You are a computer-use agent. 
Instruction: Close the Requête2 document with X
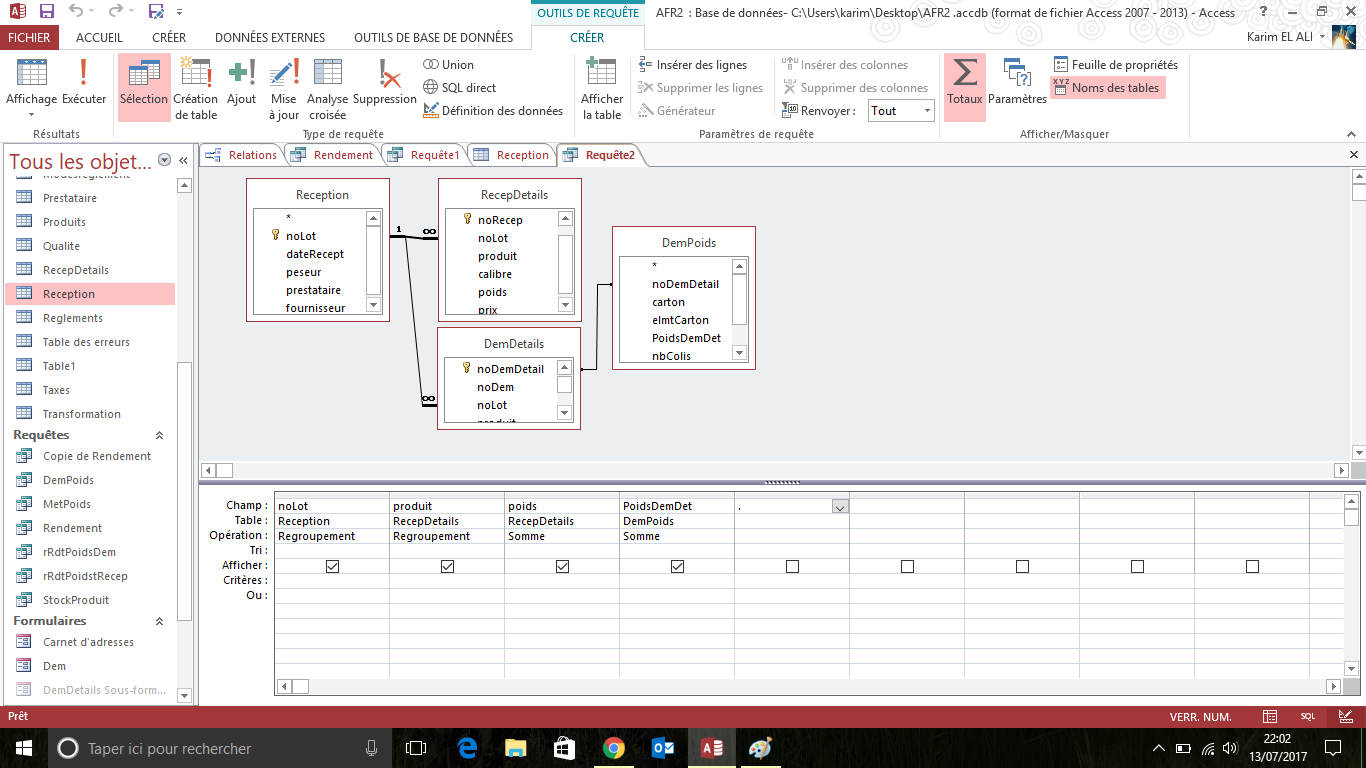1354,155
